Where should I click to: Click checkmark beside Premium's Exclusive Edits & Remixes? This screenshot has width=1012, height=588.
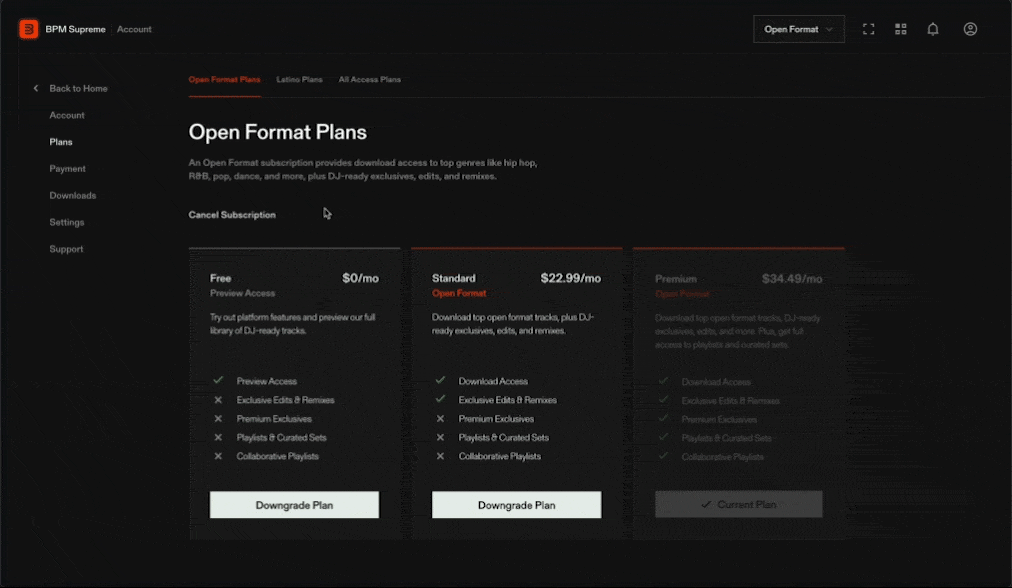pyautogui.click(x=663, y=400)
